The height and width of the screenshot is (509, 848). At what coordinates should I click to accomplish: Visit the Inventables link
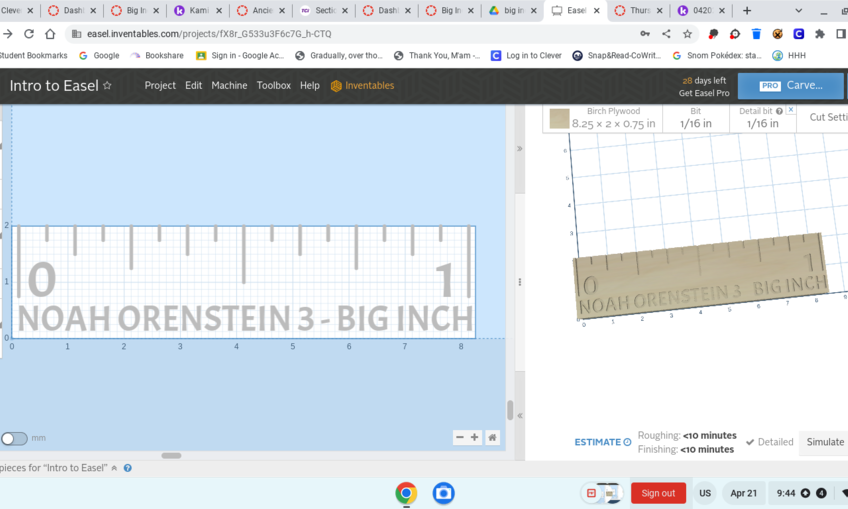[x=362, y=85]
